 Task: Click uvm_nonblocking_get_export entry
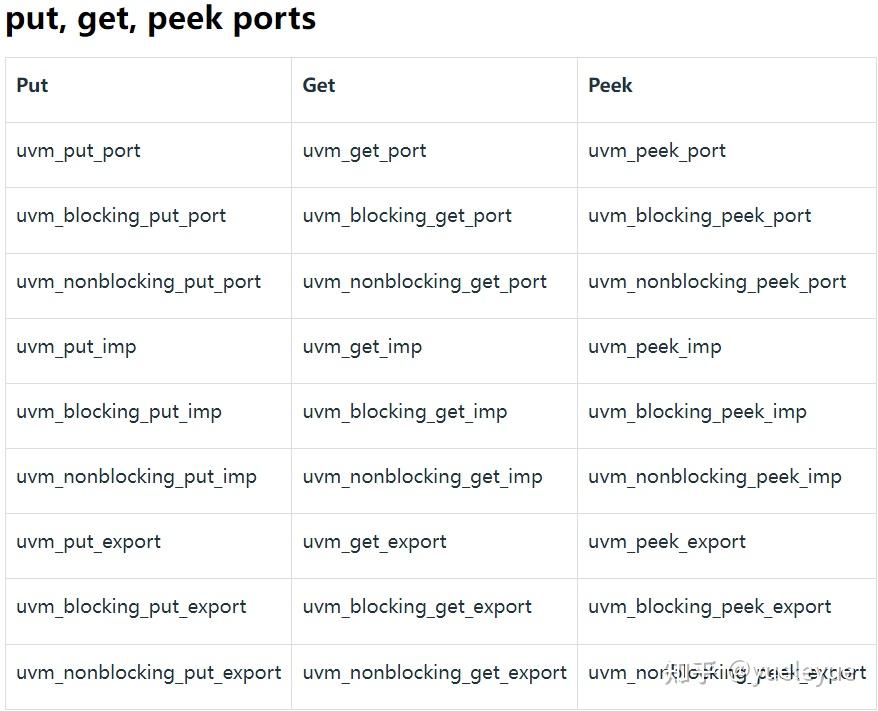tap(435, 673)
